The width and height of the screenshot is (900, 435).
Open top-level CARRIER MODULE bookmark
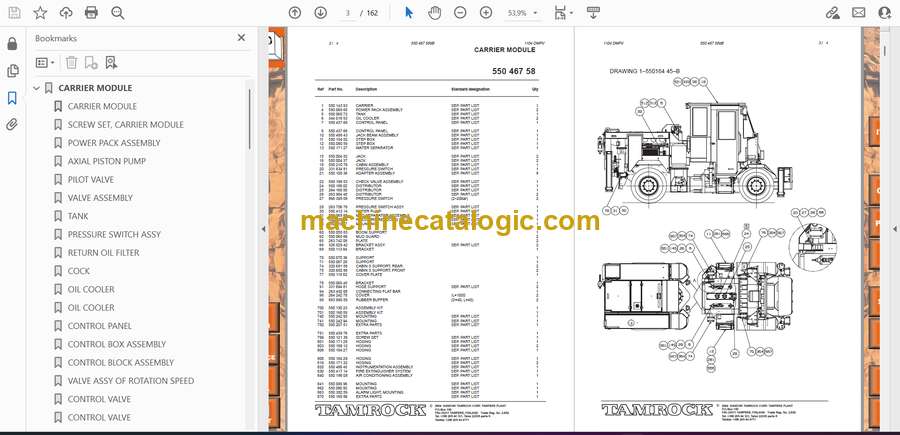[95, 88]
